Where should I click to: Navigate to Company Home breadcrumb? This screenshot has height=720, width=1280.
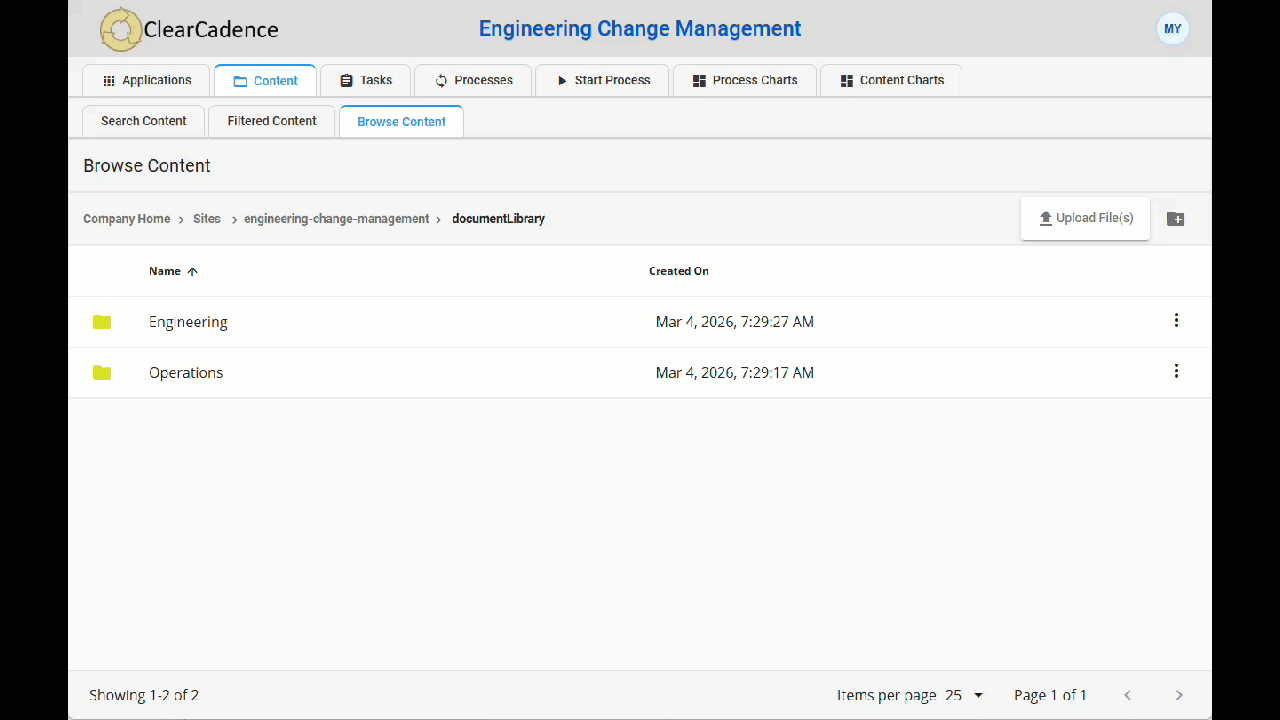[126, 219]
